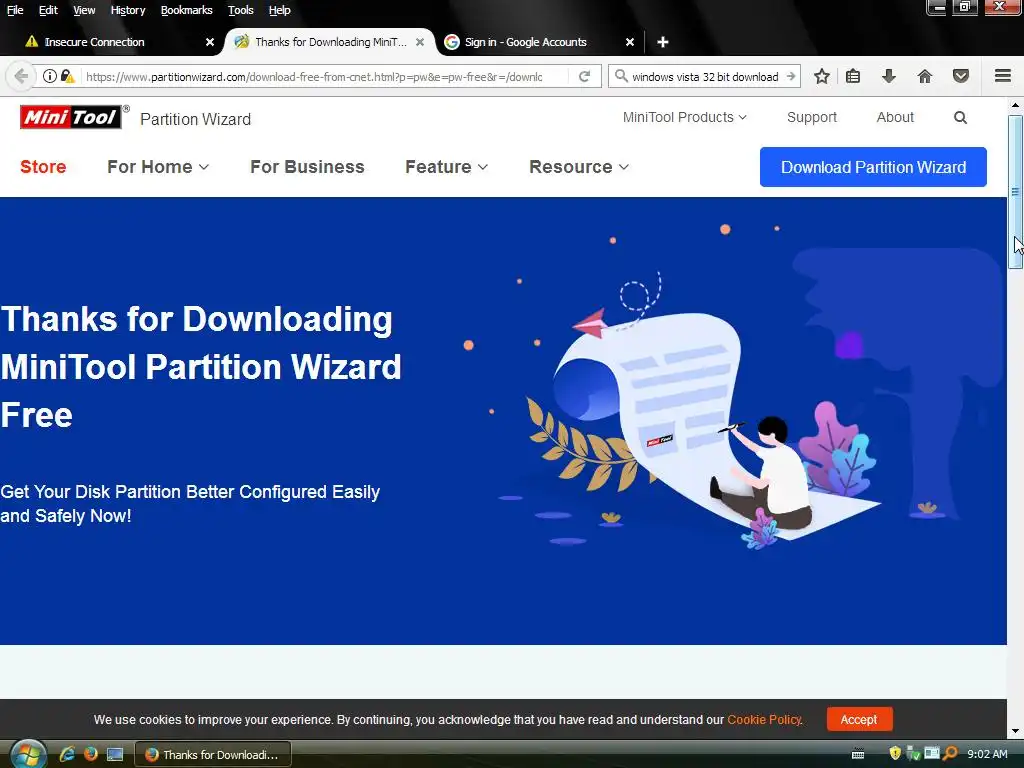Click the show desktop quick launch icon
This screenshot has height=768, width=1024.
(x=115, y=754)
